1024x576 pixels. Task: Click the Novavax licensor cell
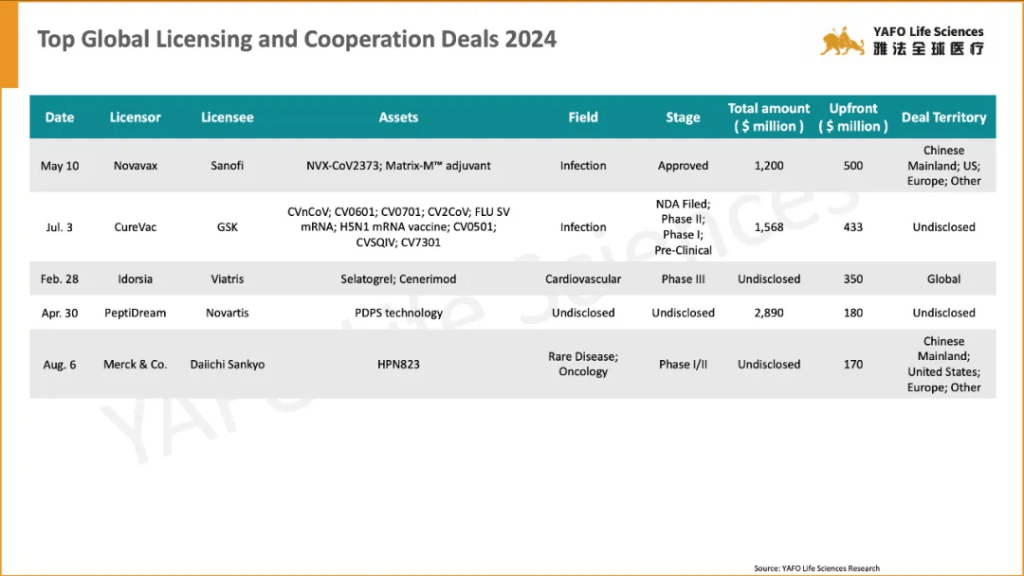[135, 166]
